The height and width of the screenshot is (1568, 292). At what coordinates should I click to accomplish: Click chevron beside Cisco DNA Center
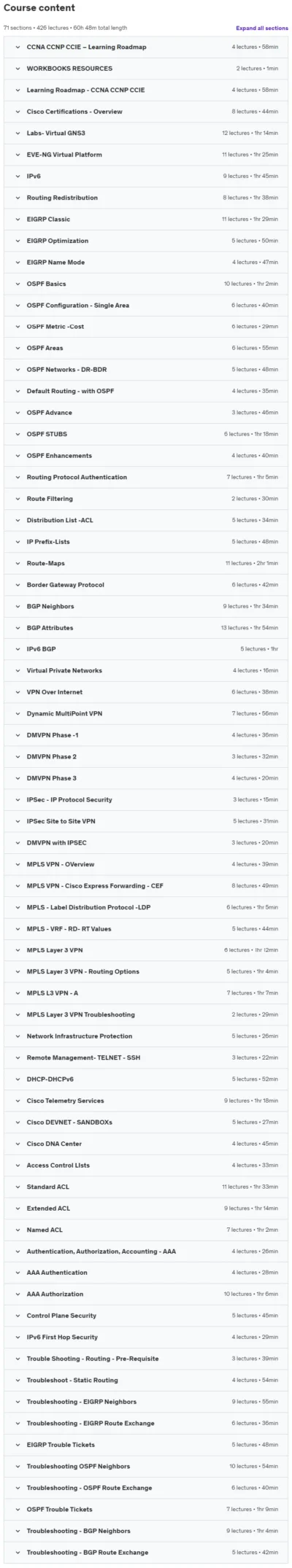coord(18,1144)
